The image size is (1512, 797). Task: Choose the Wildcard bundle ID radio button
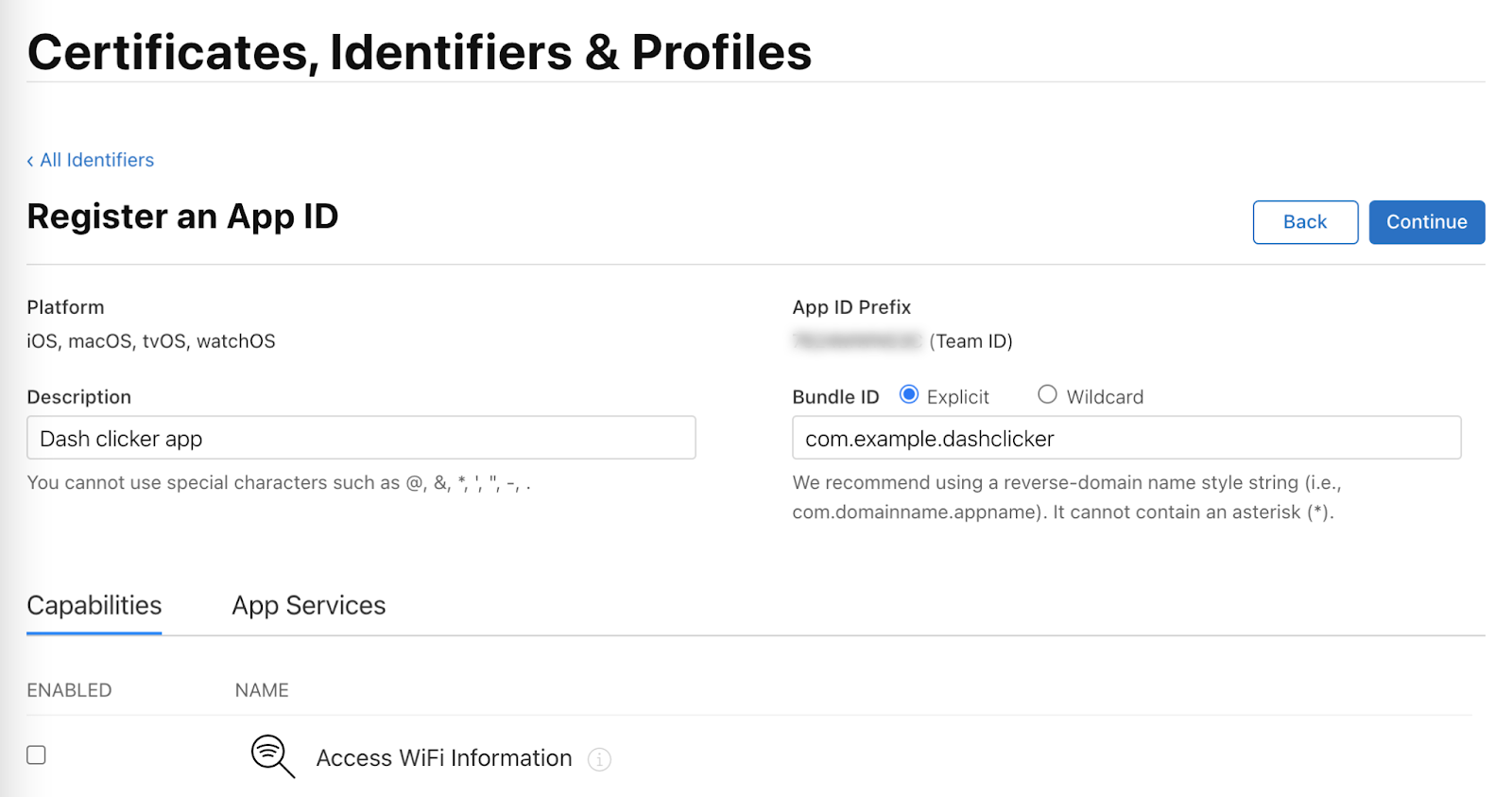click(x=1047, y=395)
